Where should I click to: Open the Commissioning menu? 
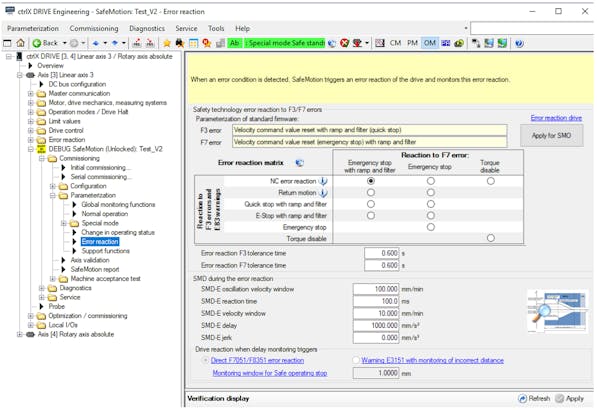pyautogui.click(x=94, y=29)
